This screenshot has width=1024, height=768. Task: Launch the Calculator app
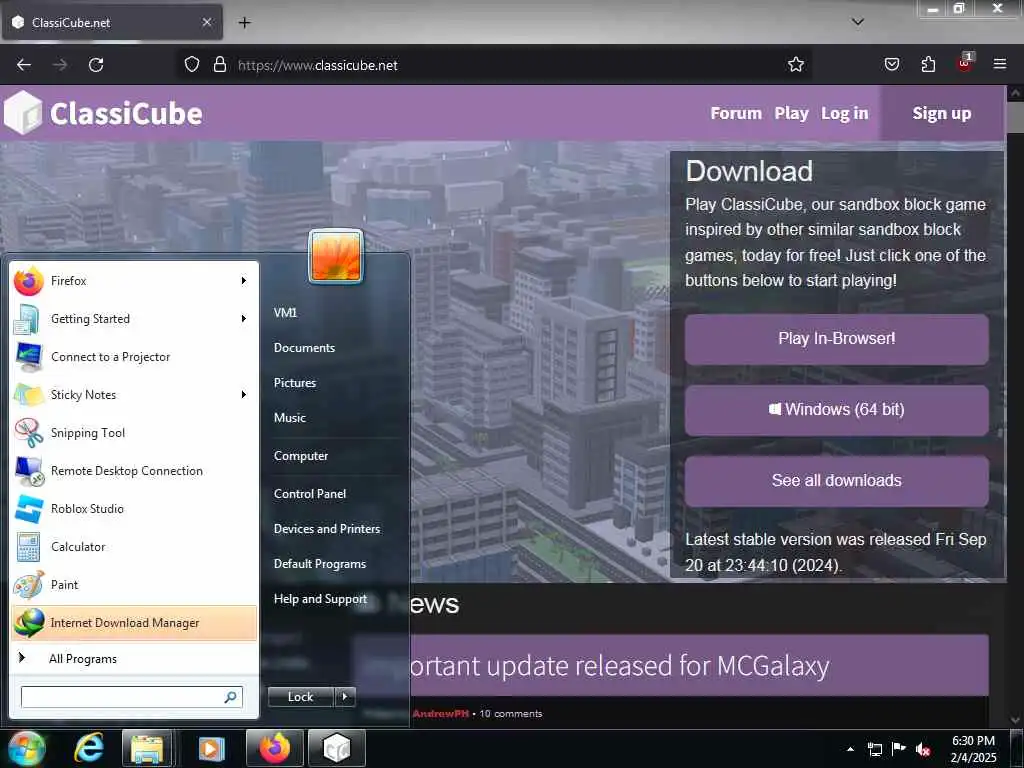click(134, 547)
